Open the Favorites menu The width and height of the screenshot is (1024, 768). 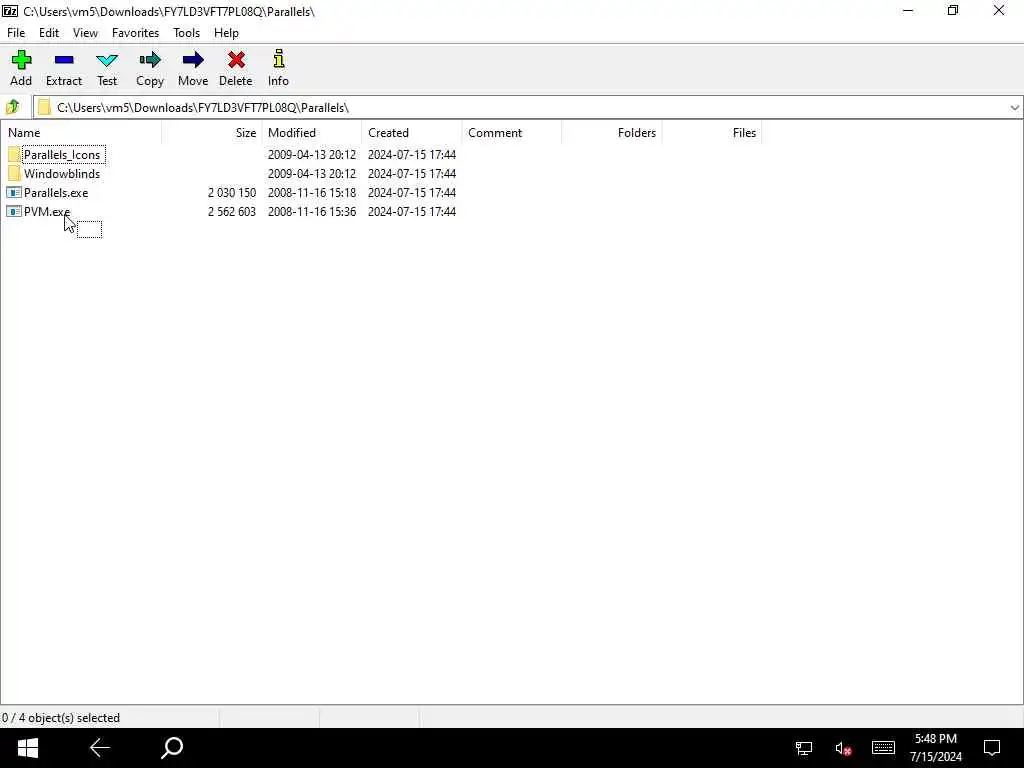point(135,33)
